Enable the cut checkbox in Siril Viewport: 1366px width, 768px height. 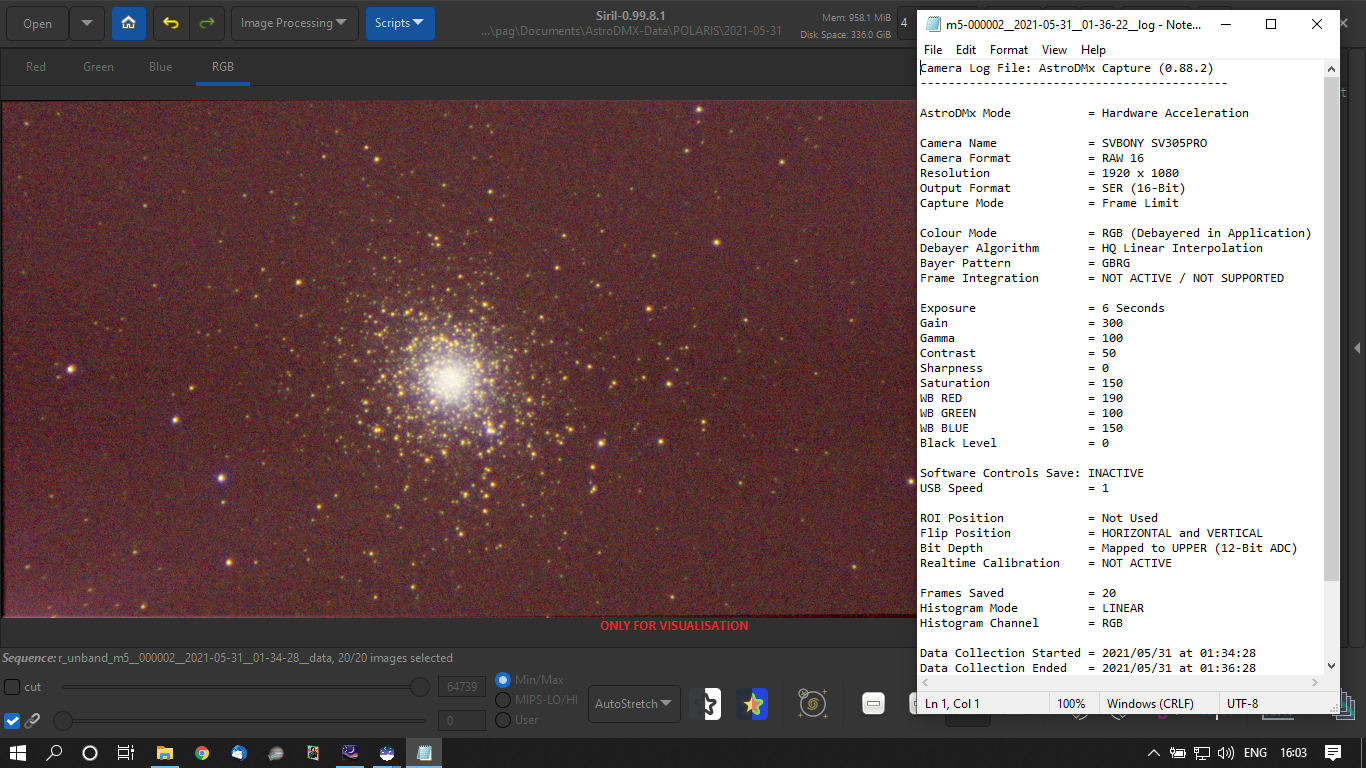point(12,687)
